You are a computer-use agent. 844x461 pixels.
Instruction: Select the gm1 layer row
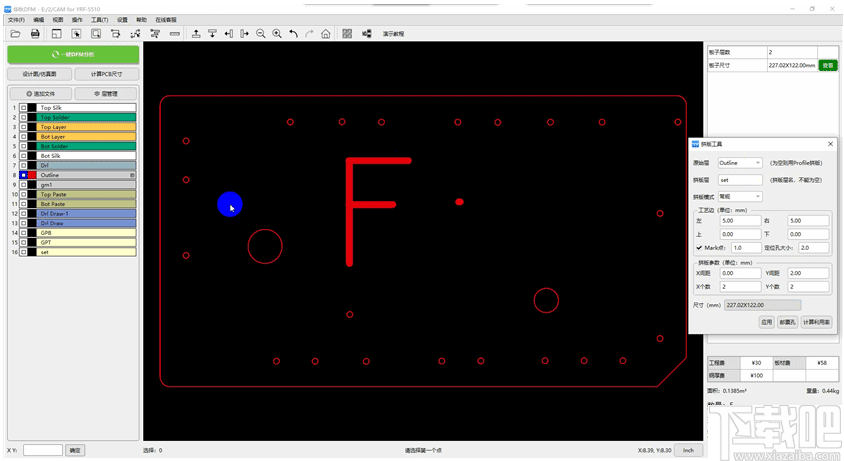click(x=86, y=185)
